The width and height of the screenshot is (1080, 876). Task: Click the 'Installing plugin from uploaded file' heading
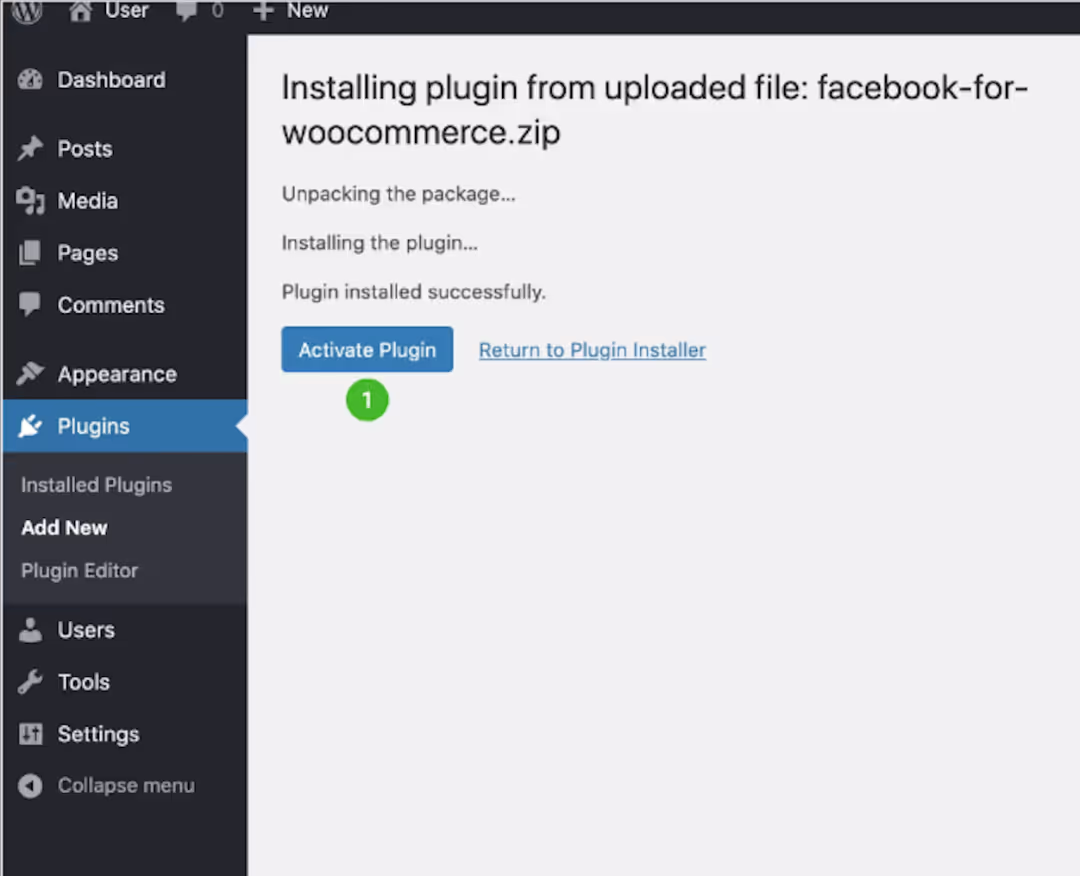(x=654, y=110)
